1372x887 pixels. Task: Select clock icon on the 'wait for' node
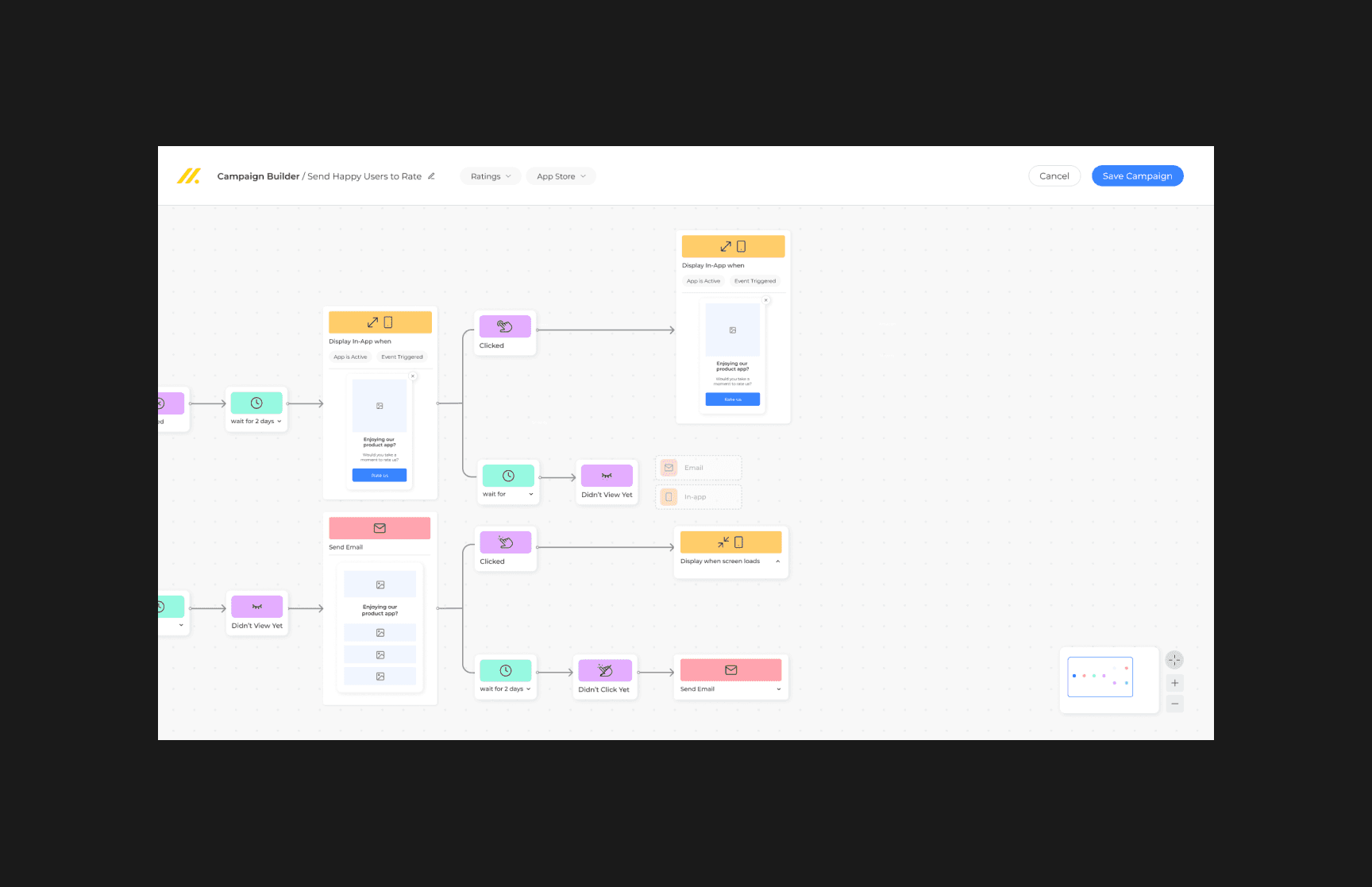(508, 476)
